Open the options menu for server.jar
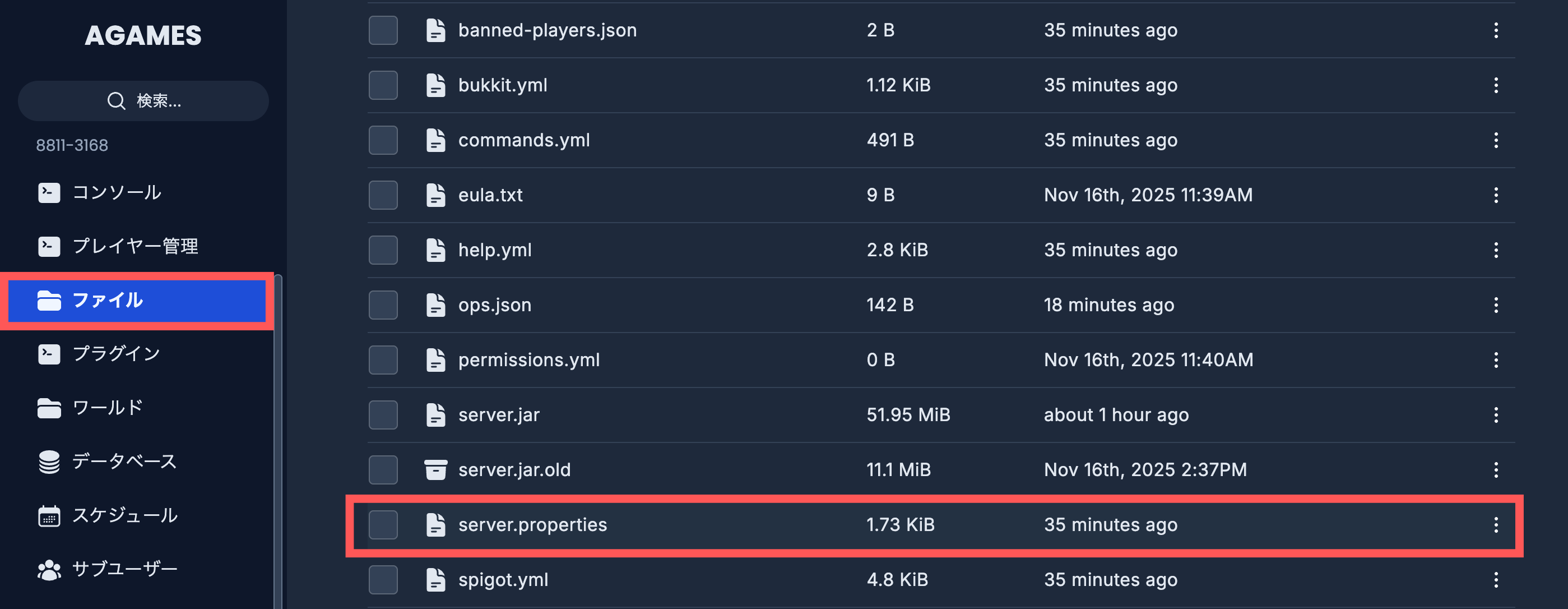This screenshot has width=1568, height=609. coord(1496,415)
